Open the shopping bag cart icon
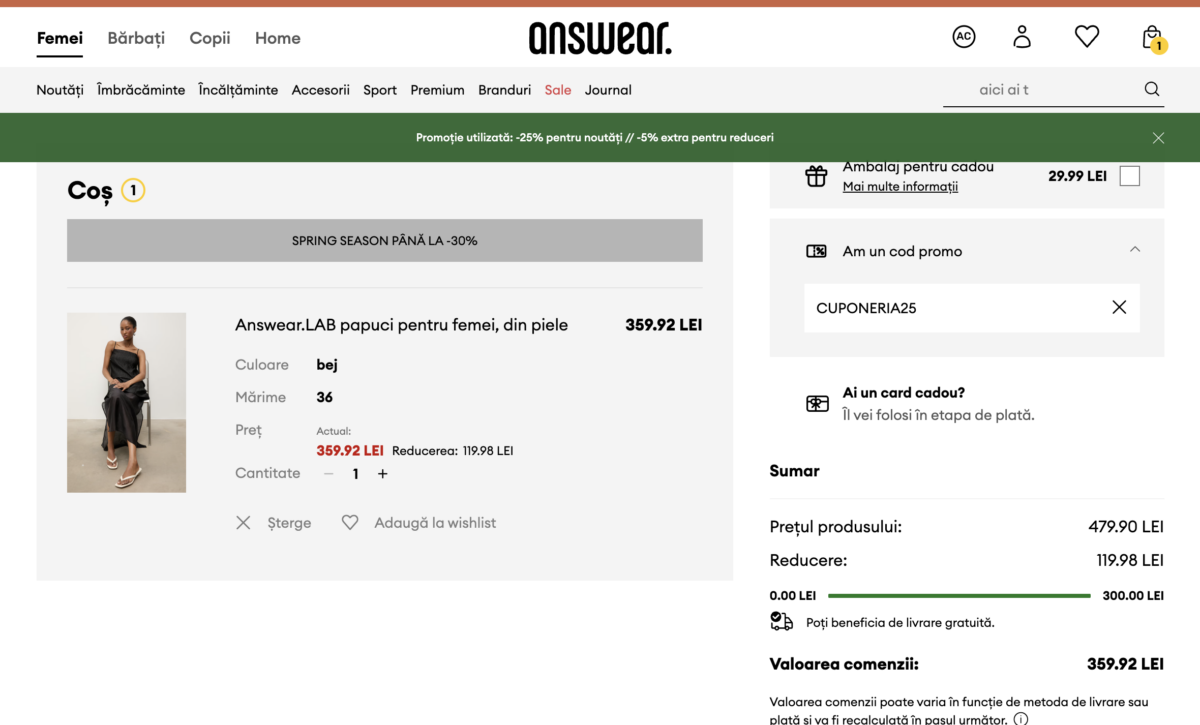This screenshot has height=725, width=1200. [x=1152, y=38]
